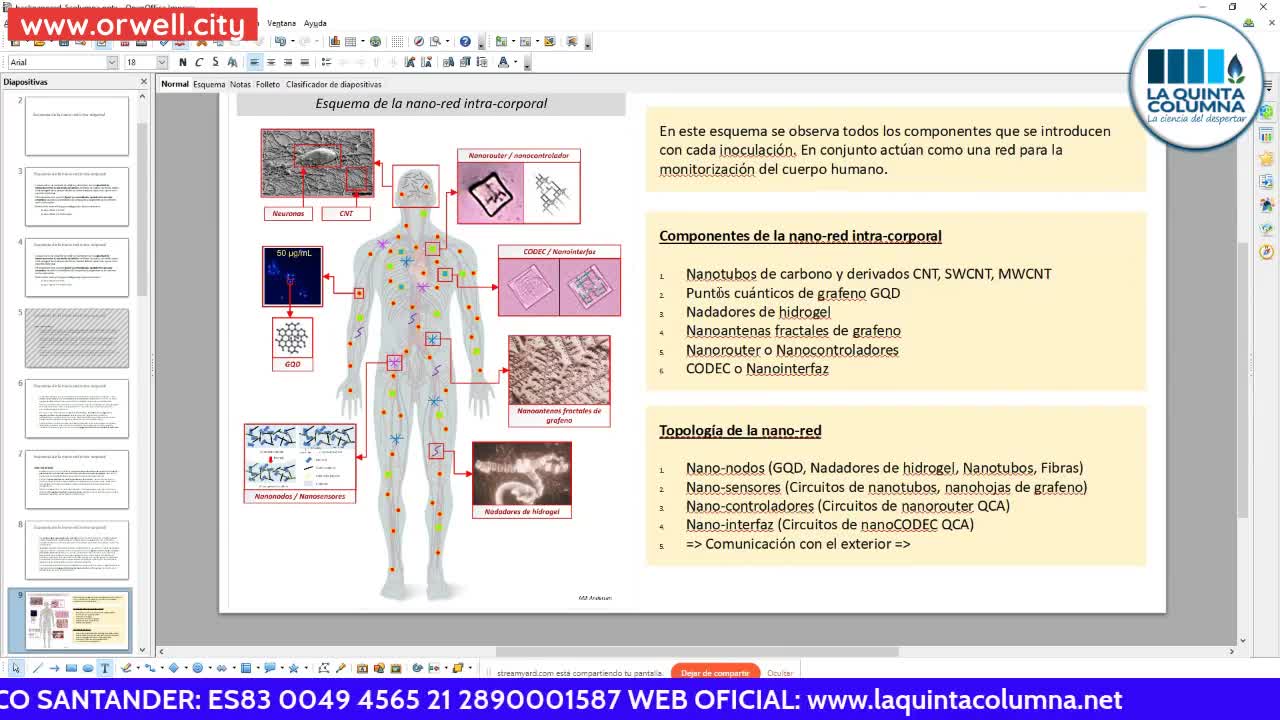1280x720 pixels.
Task: Start the Slide Show icon
Action: click(572, 41)
